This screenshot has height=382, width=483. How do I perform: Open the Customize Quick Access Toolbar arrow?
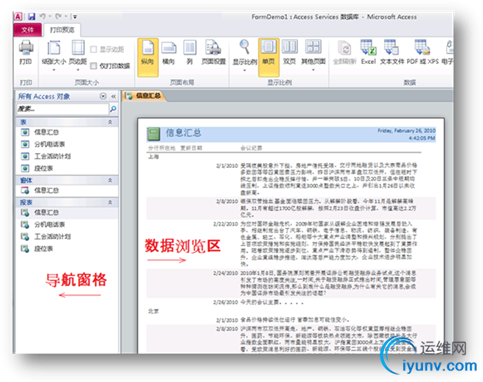(75, 16)
